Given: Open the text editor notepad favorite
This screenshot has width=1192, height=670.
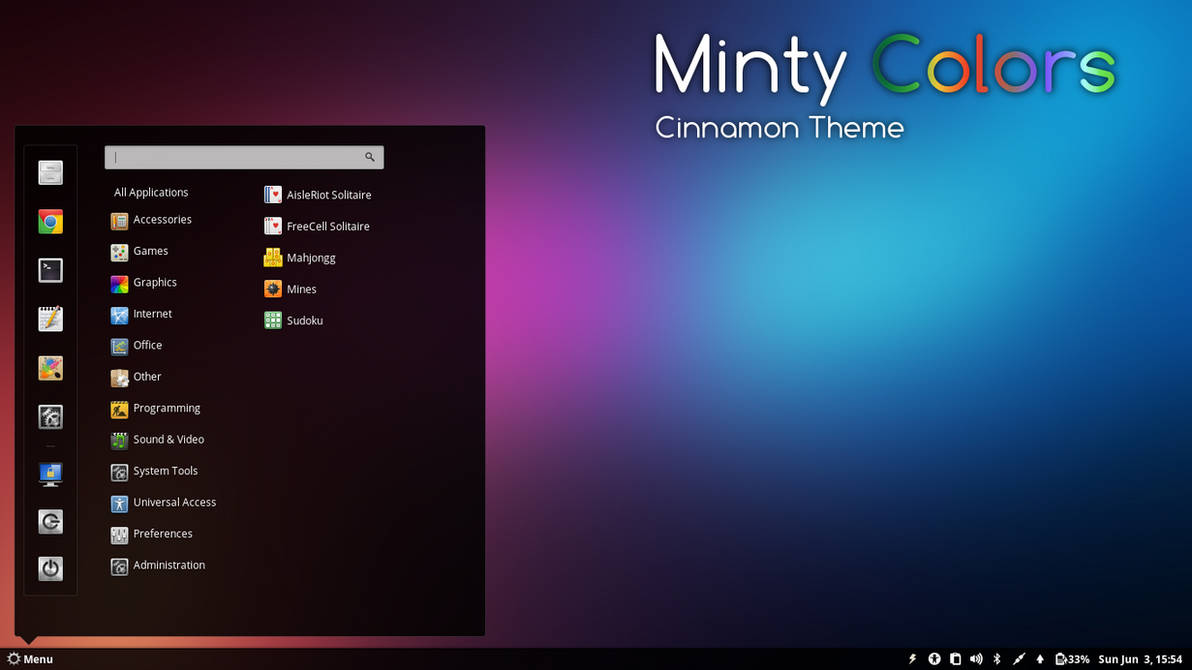Looking at the screenshot, I should 50,319.
